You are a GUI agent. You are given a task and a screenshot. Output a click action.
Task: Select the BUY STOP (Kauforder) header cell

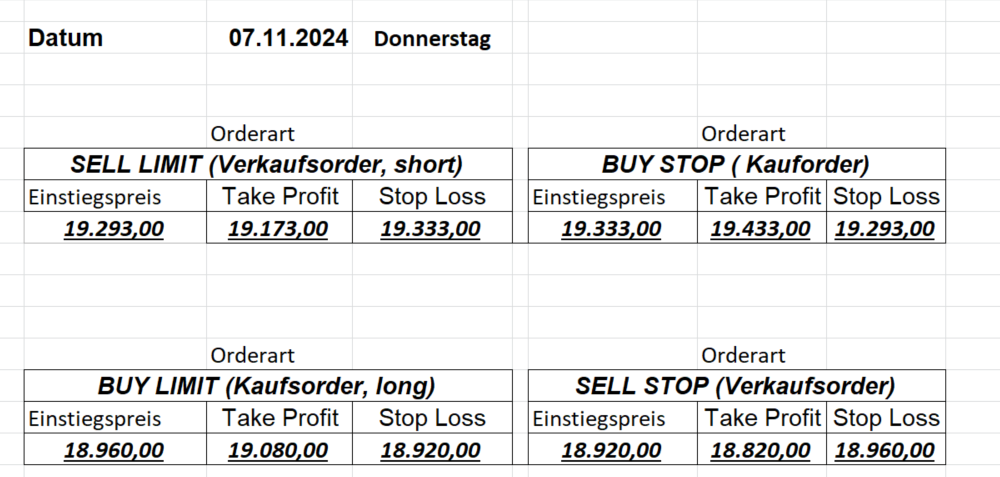tap(735, 165)
